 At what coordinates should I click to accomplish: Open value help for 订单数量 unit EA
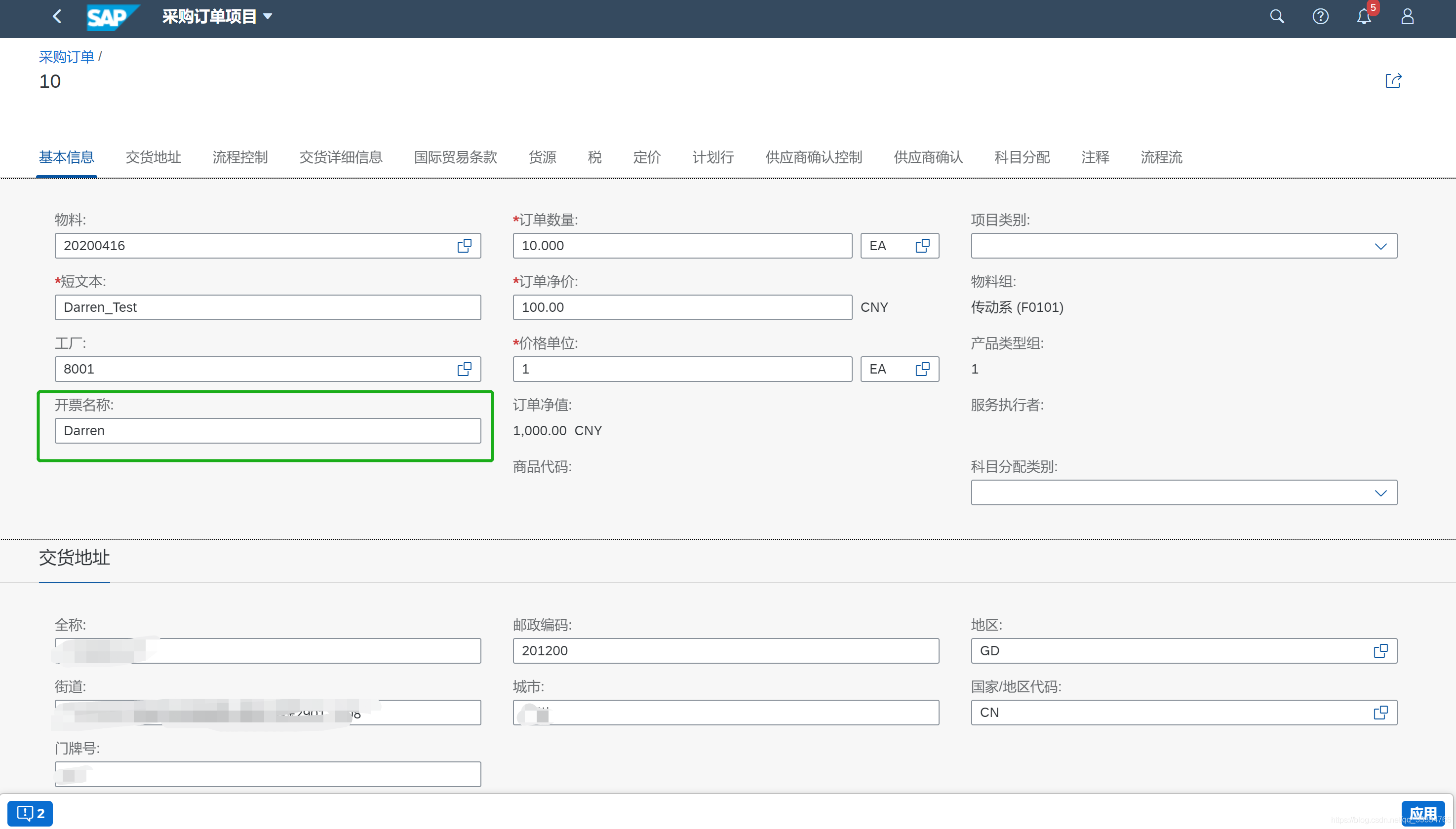click(922, 245)
